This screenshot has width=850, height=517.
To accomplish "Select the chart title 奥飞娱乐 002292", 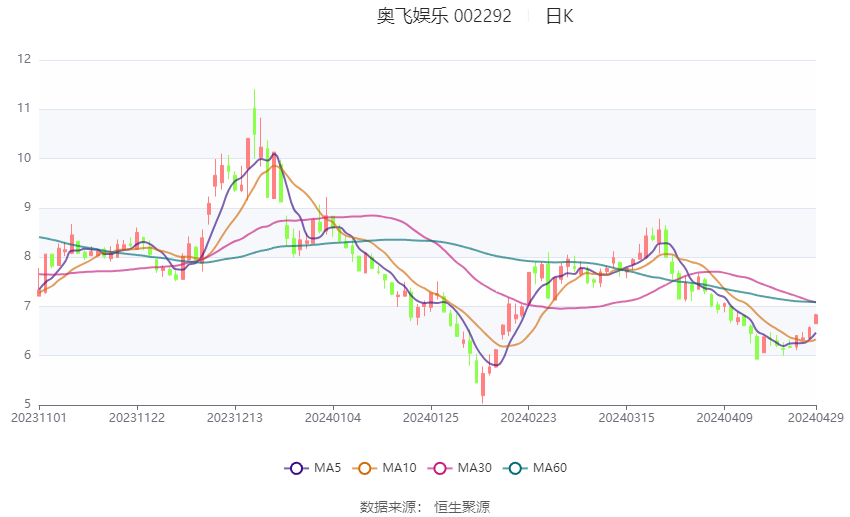I will tap(444, 16).
